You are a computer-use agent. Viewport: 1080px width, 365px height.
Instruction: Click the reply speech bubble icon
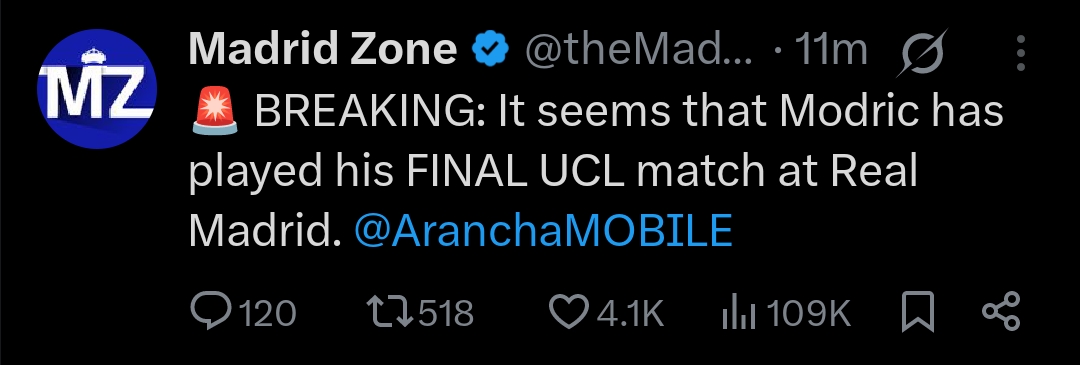pyautogui.click(x=211, y=313)
